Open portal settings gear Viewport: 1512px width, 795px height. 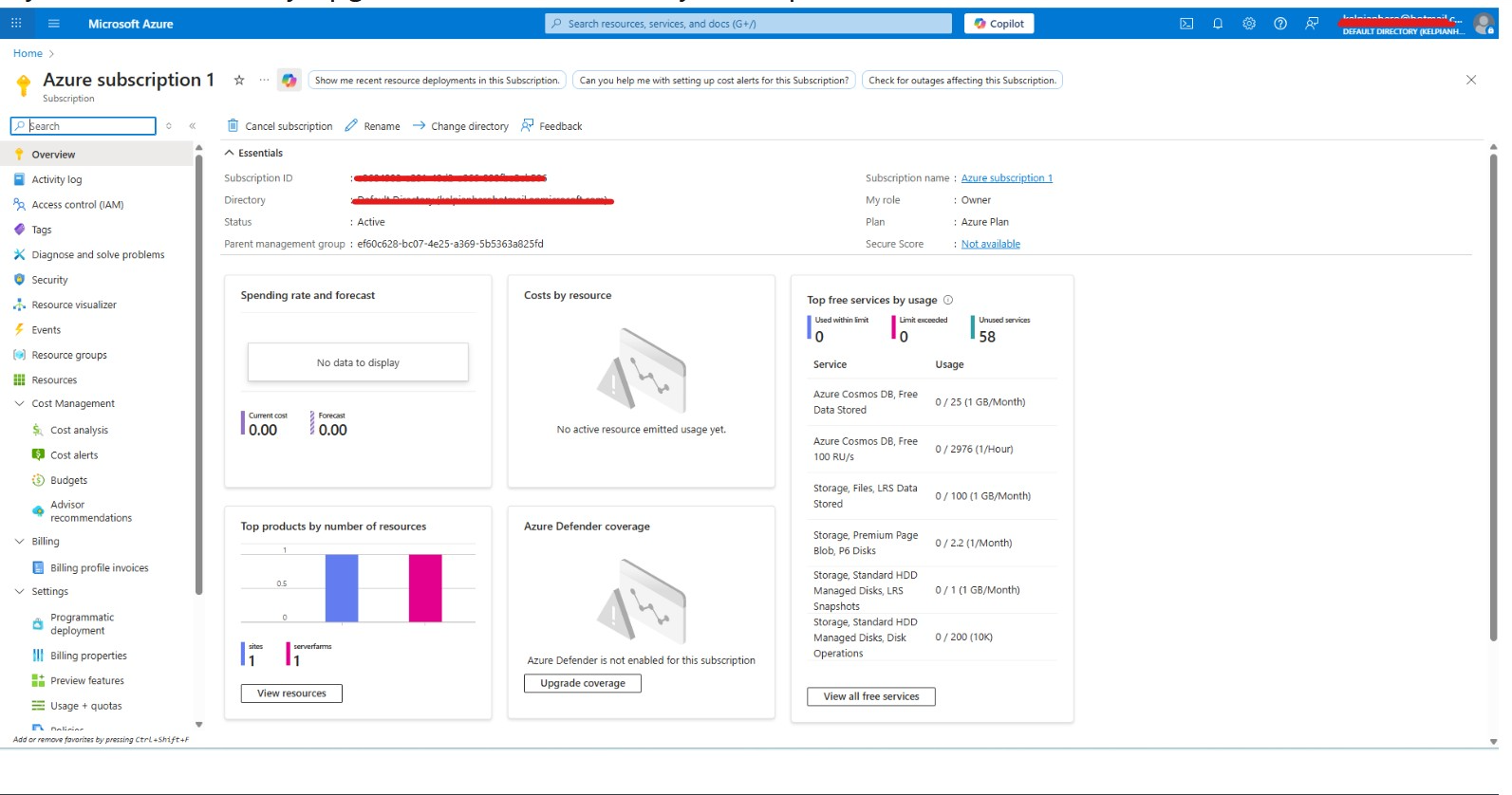pyautogui.click(x=1249, y=24)
